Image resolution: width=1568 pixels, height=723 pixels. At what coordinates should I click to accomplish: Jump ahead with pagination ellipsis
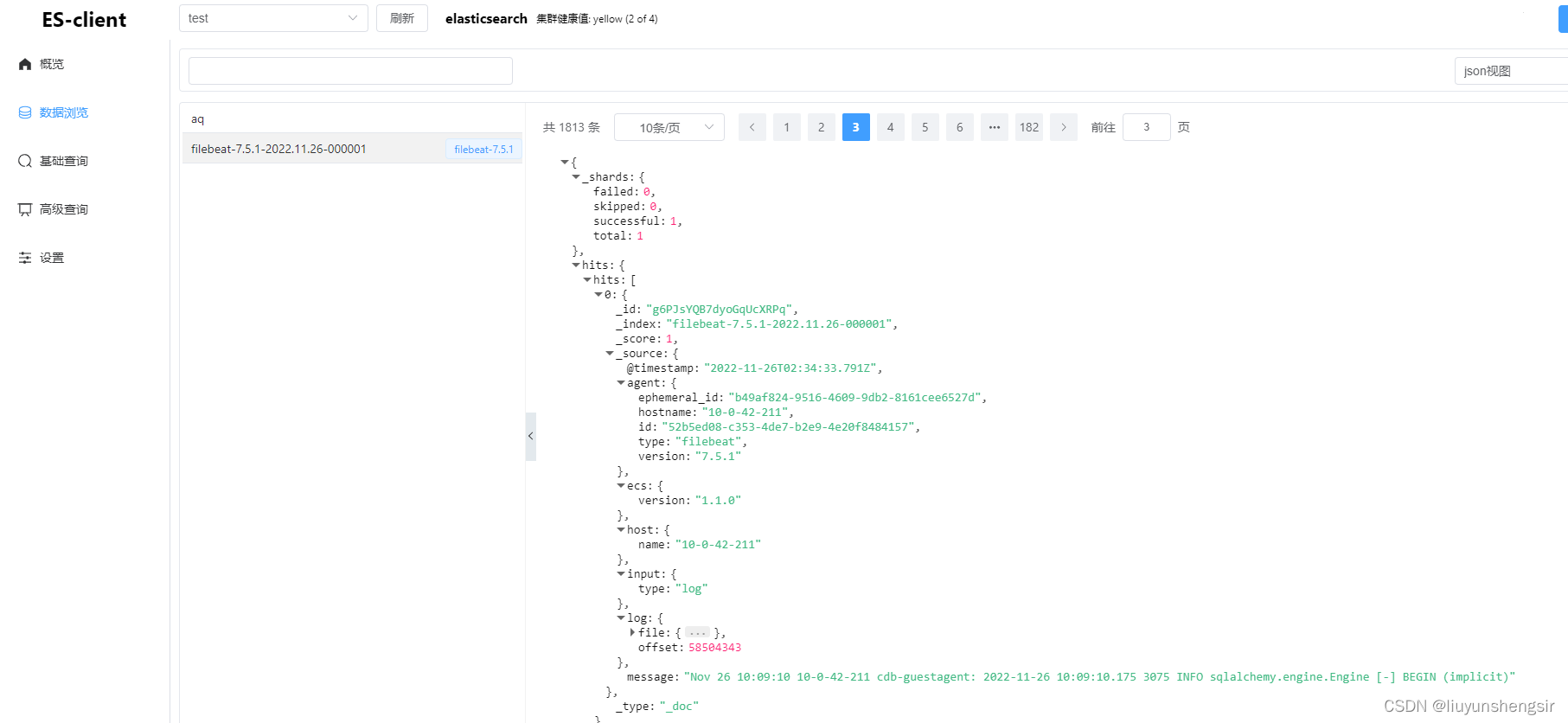pyautogui.click(x=995, y=127)
